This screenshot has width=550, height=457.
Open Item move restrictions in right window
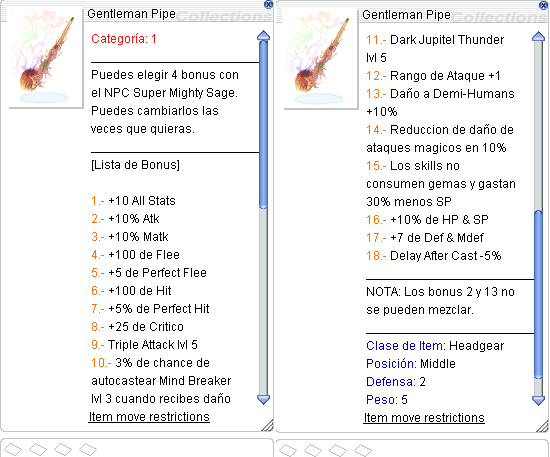[x=424, y=418]
